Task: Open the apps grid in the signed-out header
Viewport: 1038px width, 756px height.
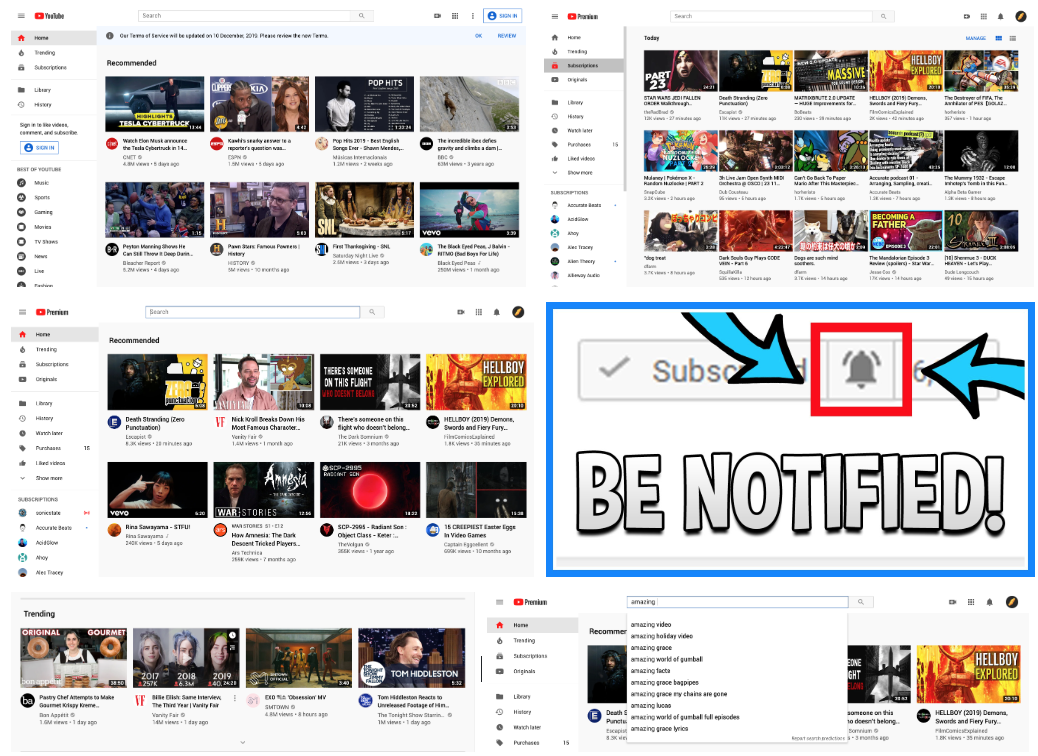Action: [455, 16]
